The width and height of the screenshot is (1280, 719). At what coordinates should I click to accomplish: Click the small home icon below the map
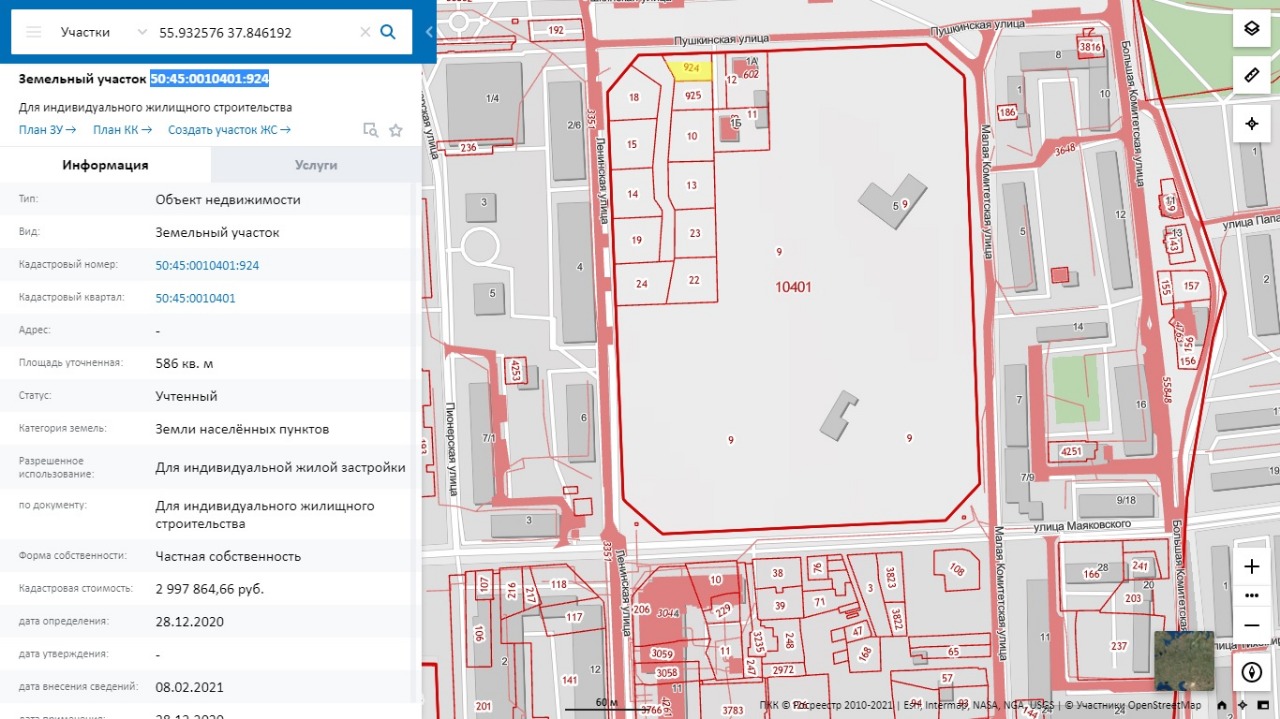(x=1222, y=705)
